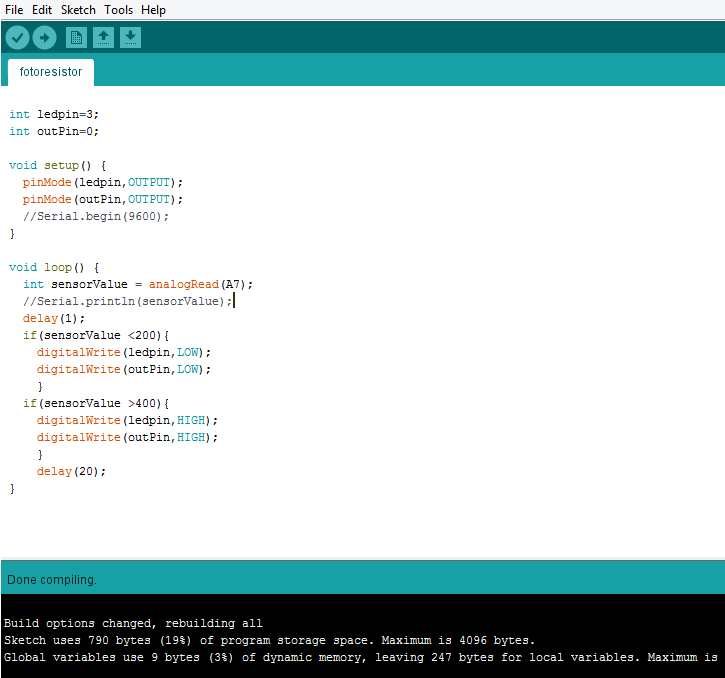The image size is (725, 678).
Task: Click the 'Sketch uses 790 bytes' console line
Action: coord(269,641)
